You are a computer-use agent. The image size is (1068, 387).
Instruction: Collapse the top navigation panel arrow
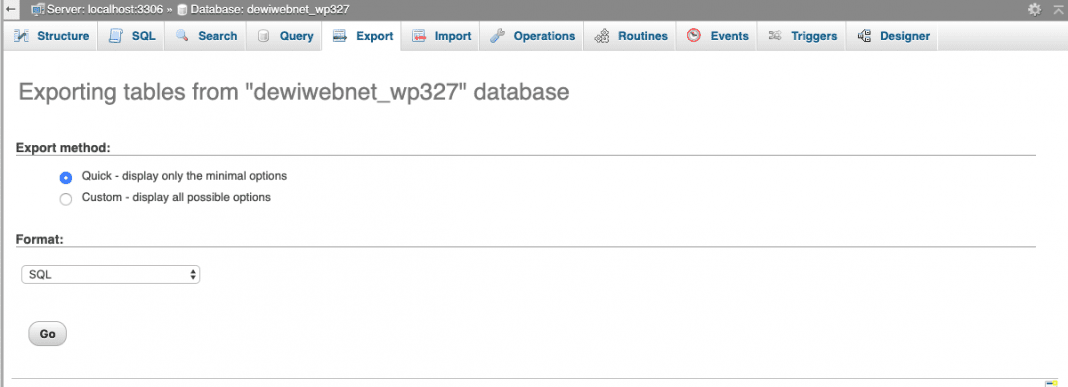click(x=1058, y=10)
